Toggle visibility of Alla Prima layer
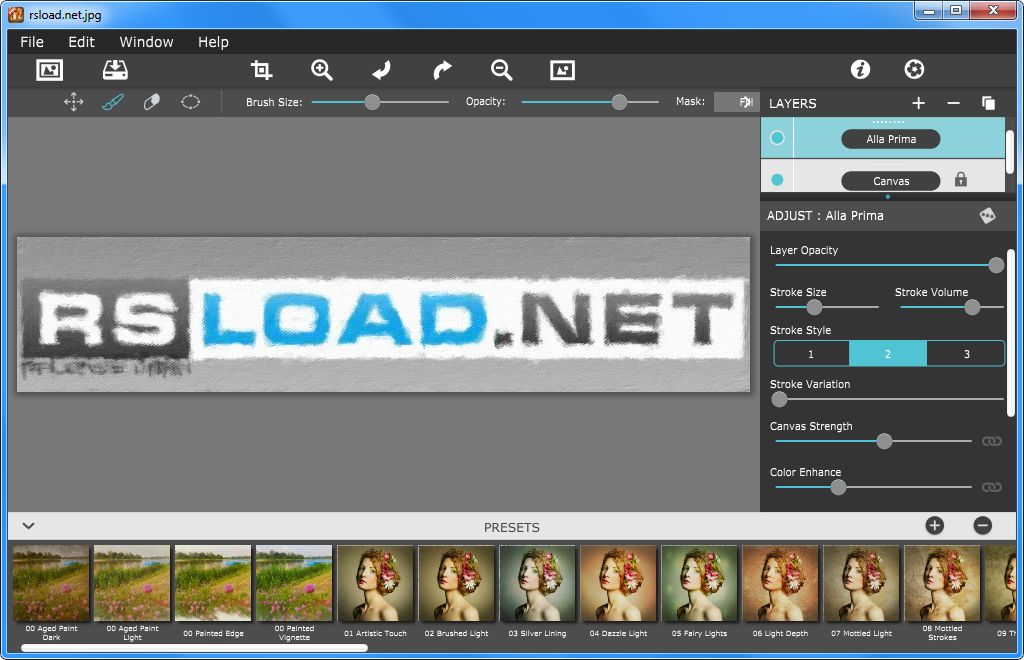The image size is (1024, 660). point(777,138)
